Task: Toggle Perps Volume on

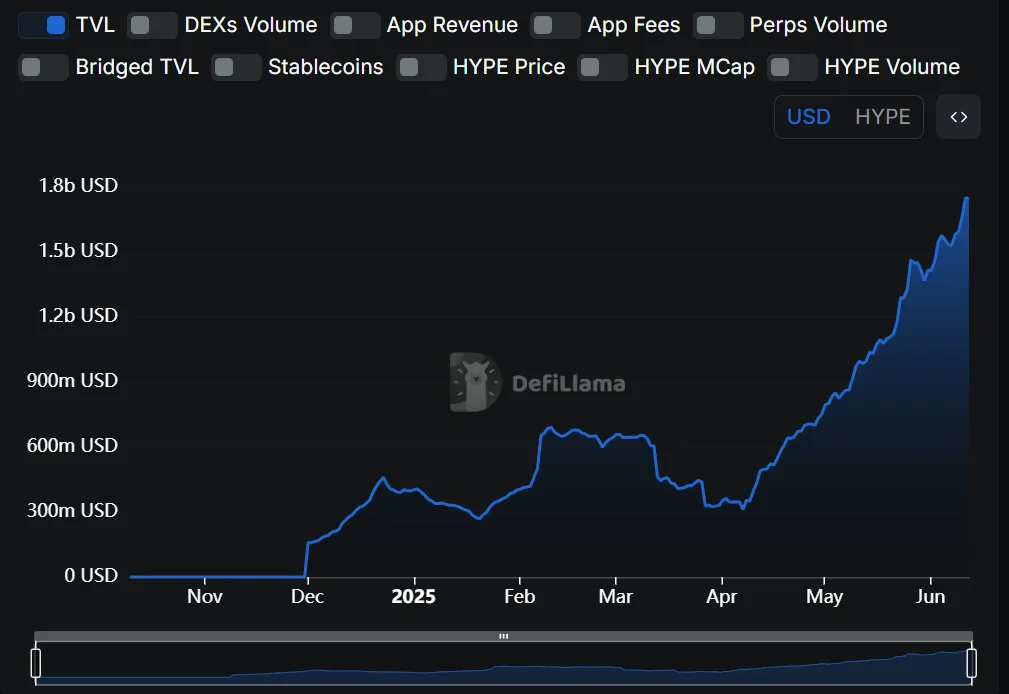Action: coord(718,24)
